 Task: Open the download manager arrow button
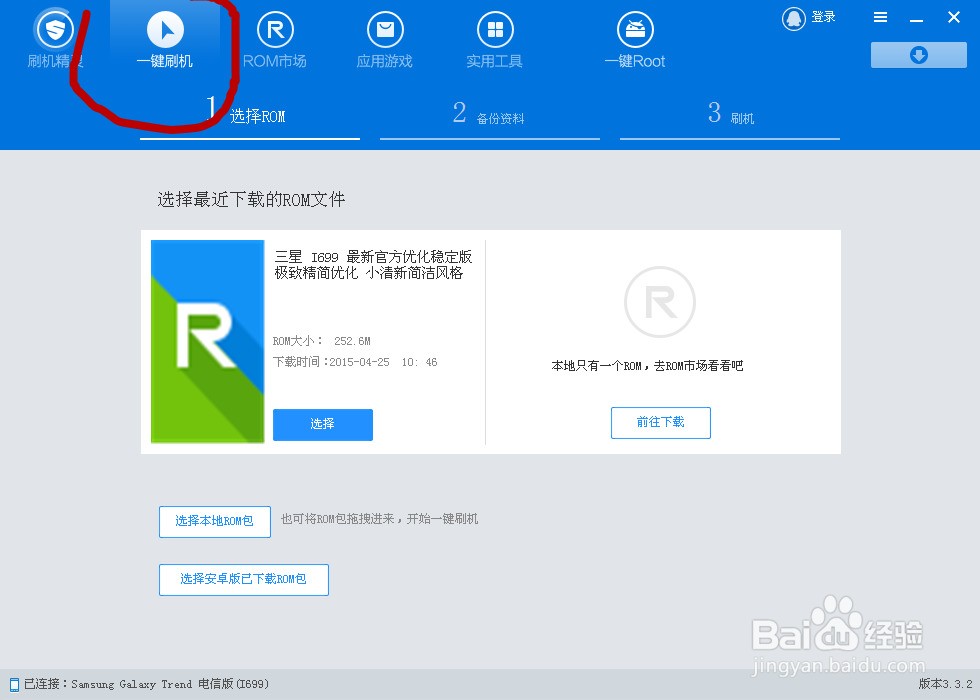919,55
